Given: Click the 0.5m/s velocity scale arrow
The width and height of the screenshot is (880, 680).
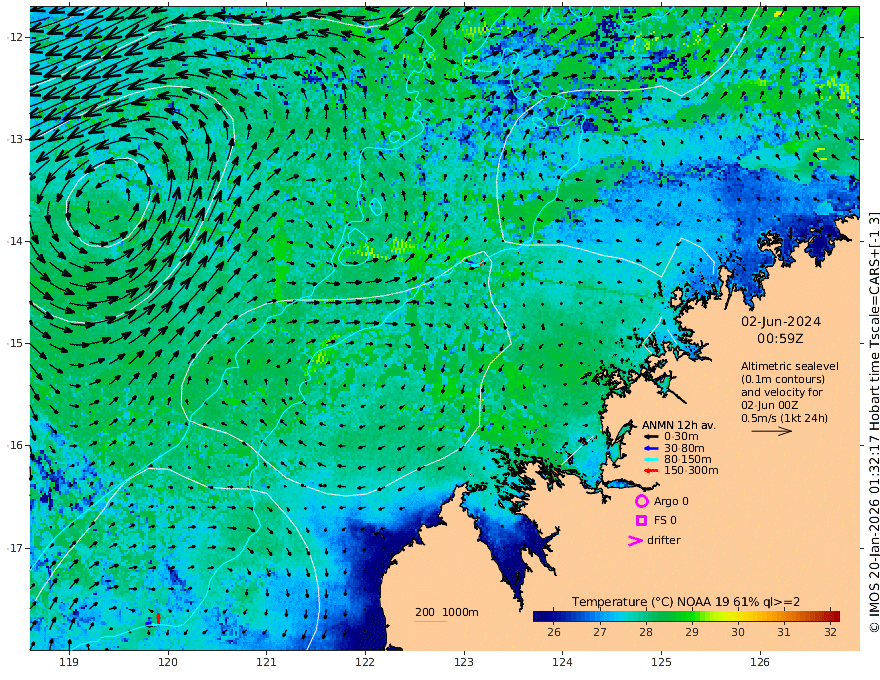Looking at the screenshot, I should click(772, 431).
